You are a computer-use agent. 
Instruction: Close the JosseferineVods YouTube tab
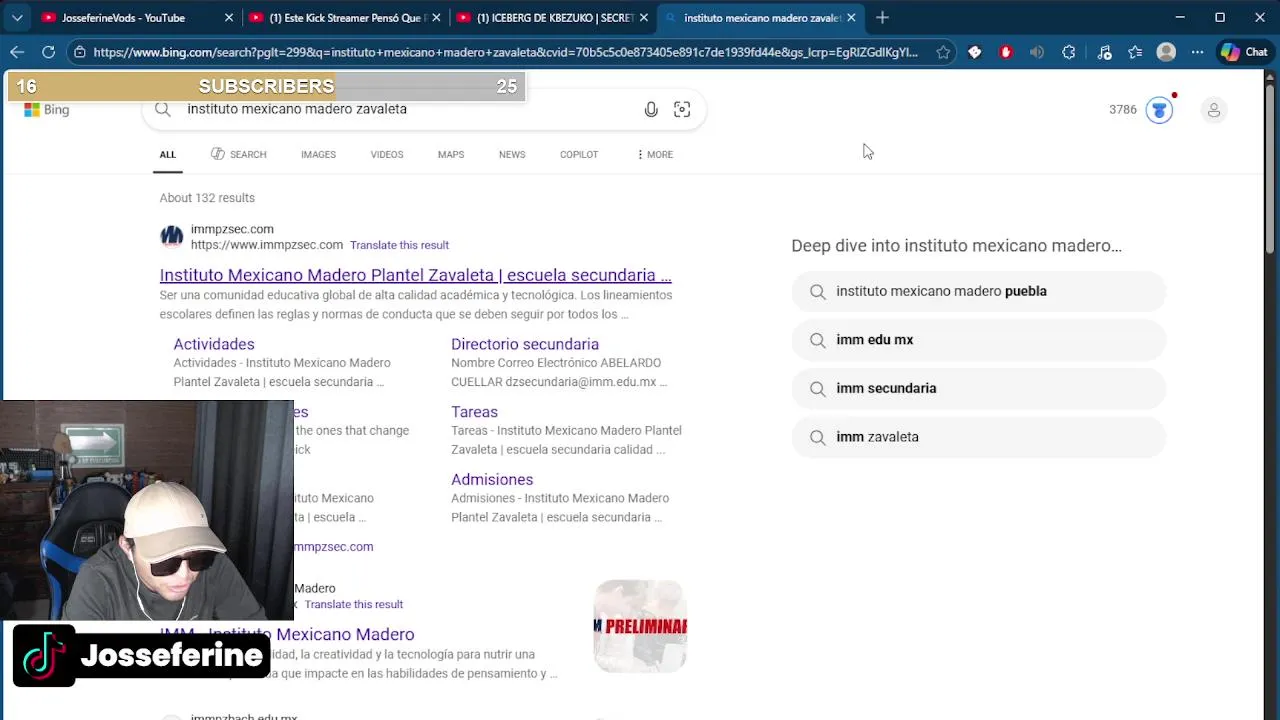229,18
